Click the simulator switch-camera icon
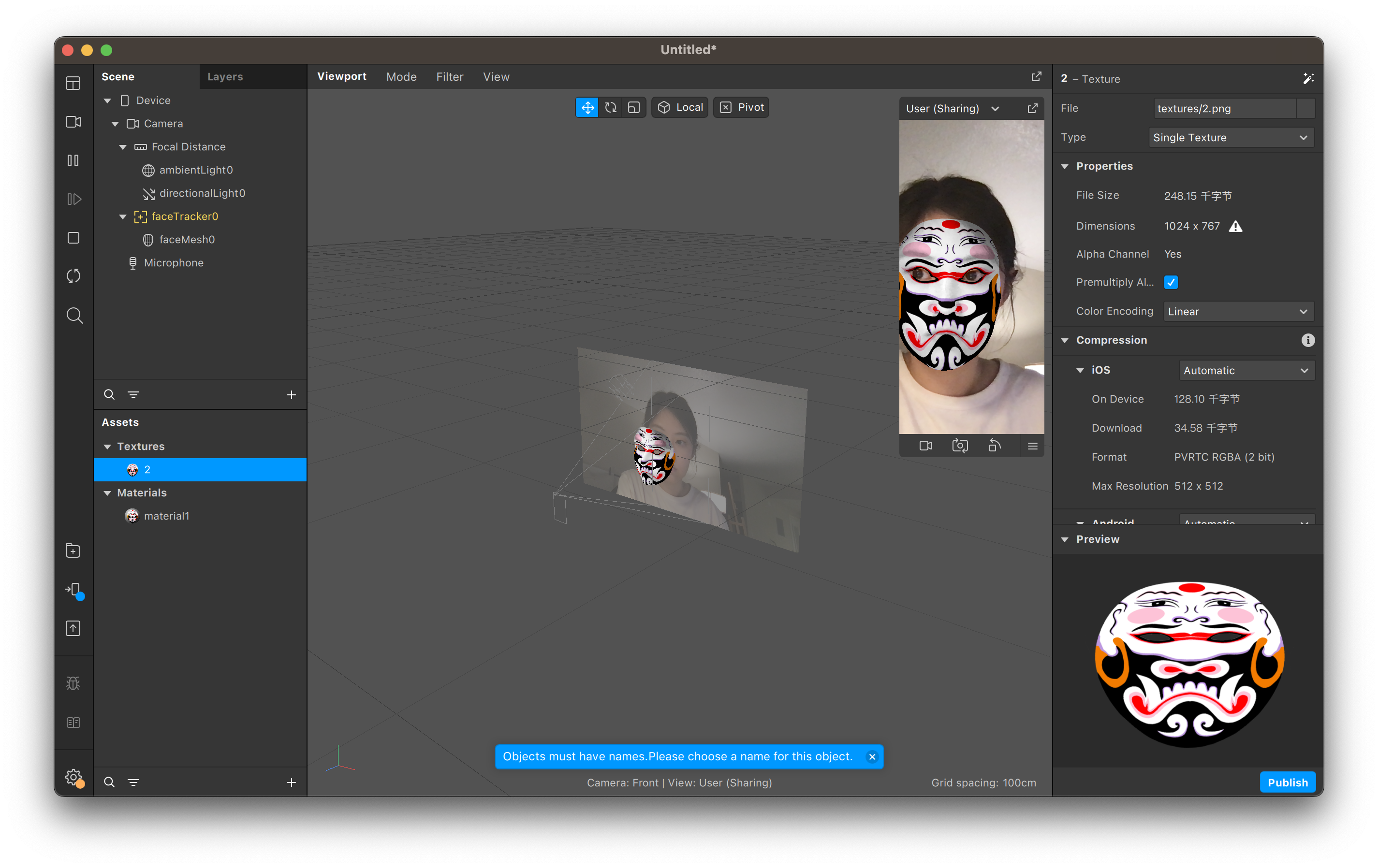The image size is (1378, 868). tap(960, 446)
